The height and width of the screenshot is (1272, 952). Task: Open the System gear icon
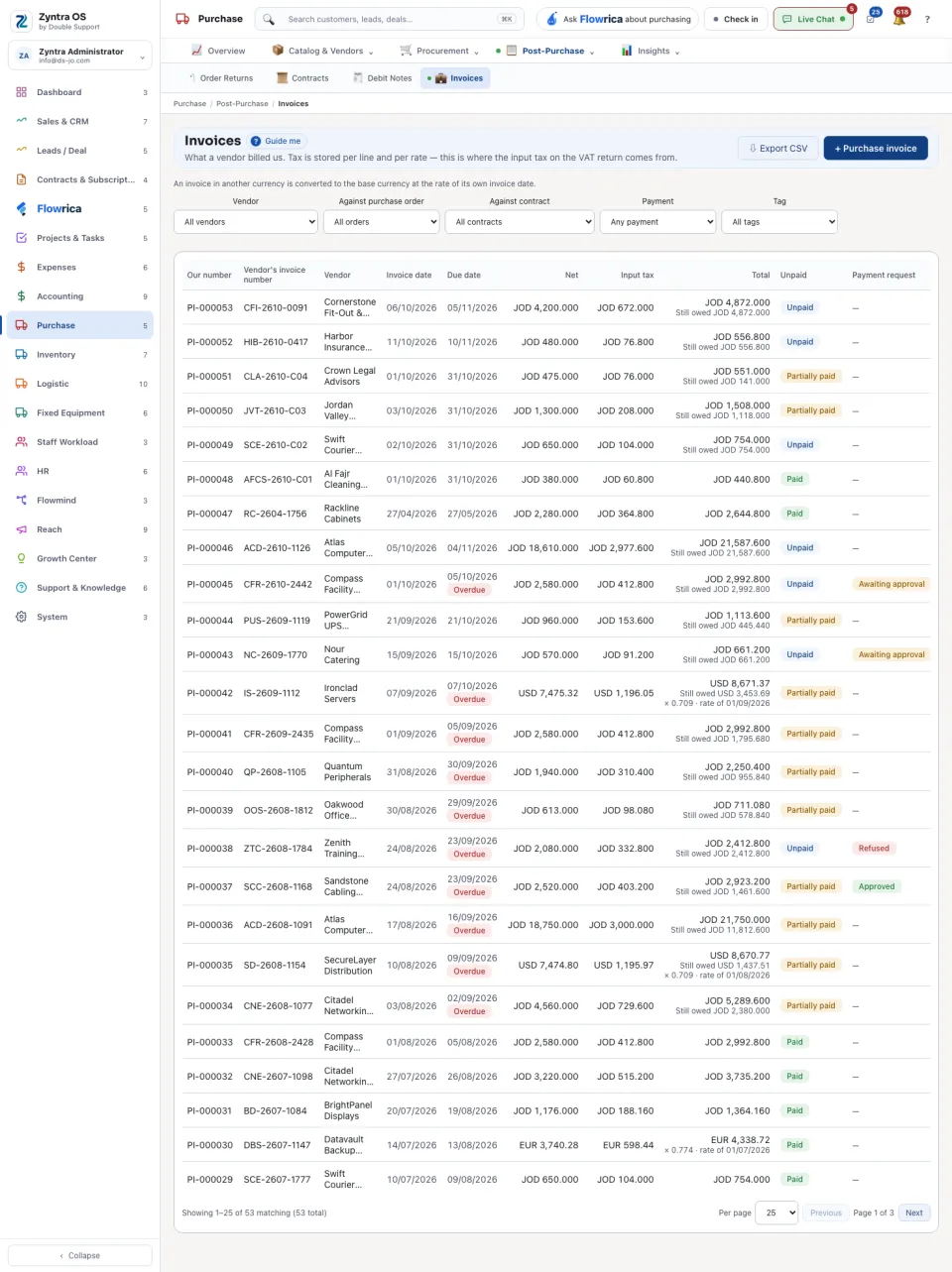point(21,617)
